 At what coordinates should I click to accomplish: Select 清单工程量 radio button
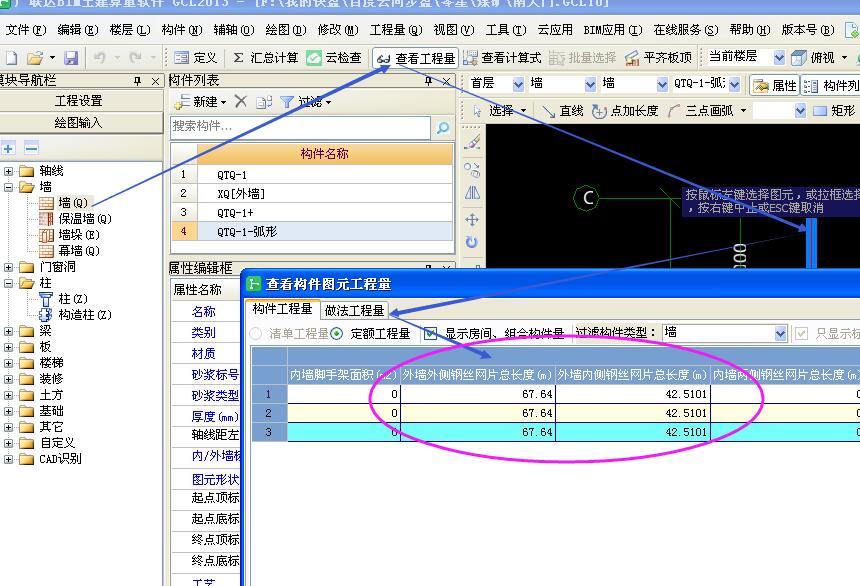[x=256, y=333]
